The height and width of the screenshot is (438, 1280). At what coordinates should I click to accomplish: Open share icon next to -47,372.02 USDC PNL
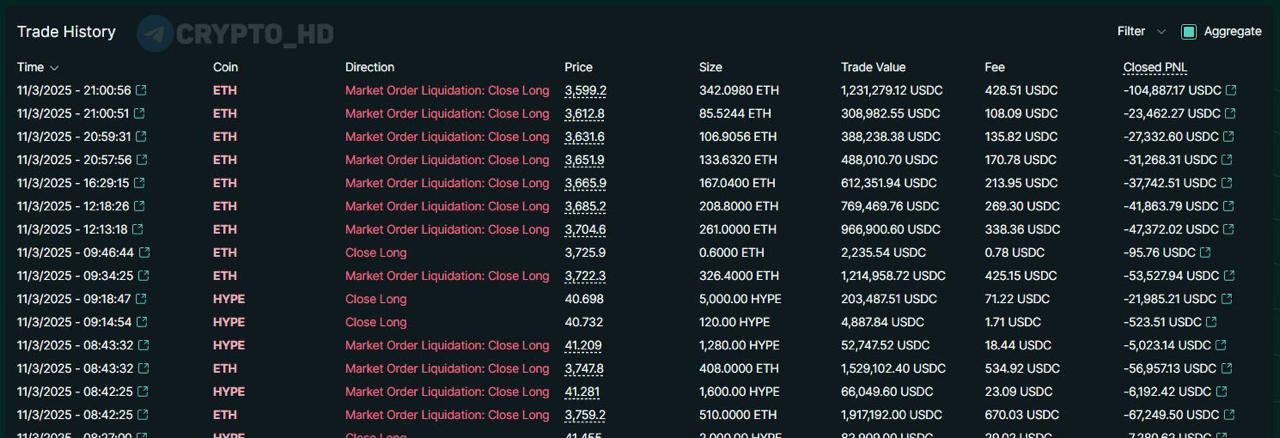[1227, 229]
